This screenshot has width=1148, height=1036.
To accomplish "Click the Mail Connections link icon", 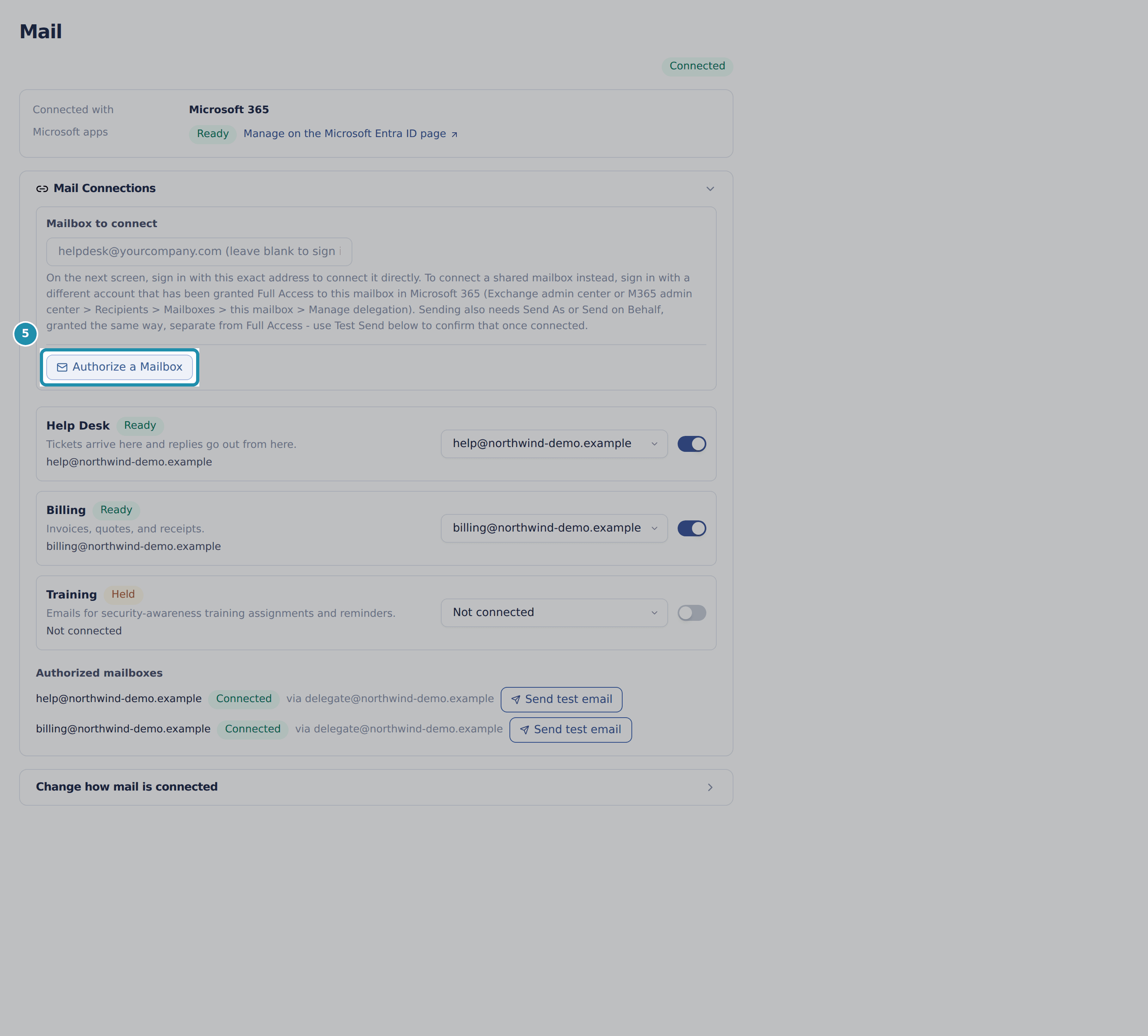I will click(x=42, y=189).
